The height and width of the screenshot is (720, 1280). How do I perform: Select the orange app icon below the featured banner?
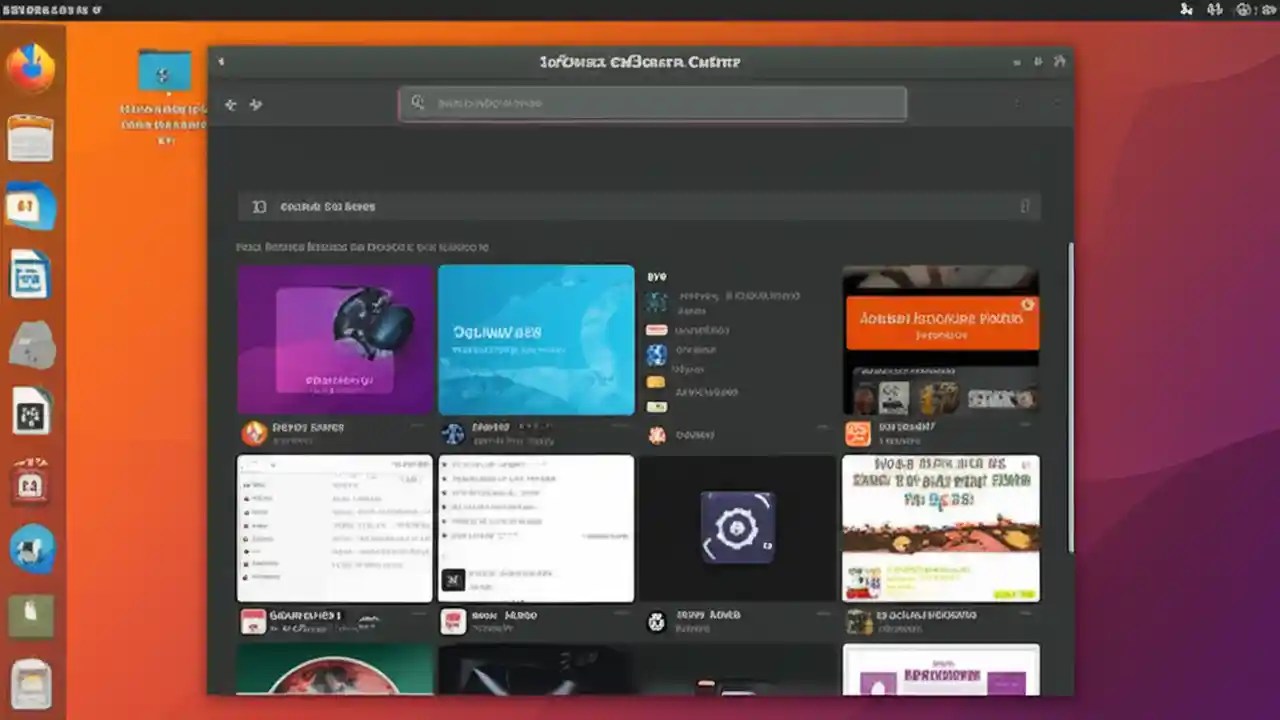point(857,431)
